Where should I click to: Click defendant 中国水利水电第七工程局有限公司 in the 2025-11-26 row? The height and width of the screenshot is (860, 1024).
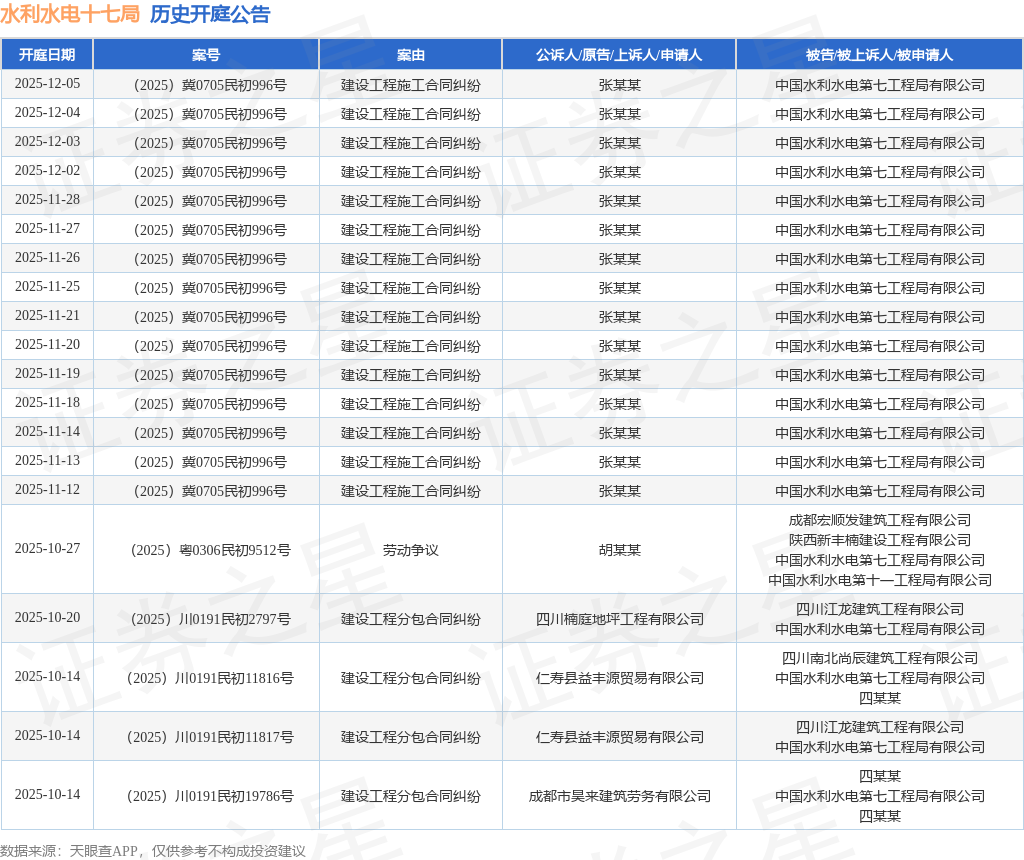[880, 259]
